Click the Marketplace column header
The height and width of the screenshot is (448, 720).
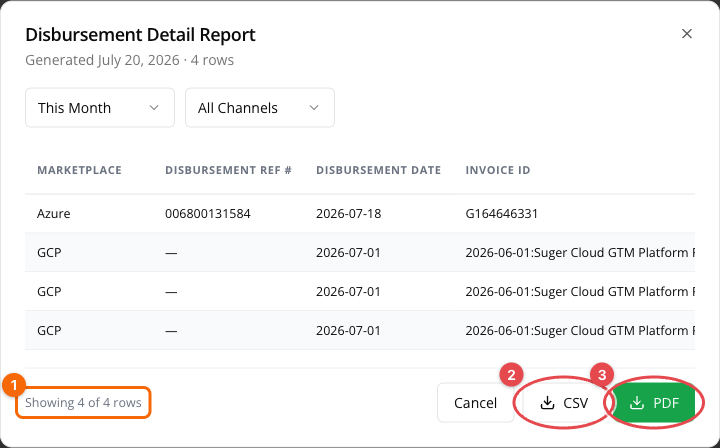[x=79, y=170]
